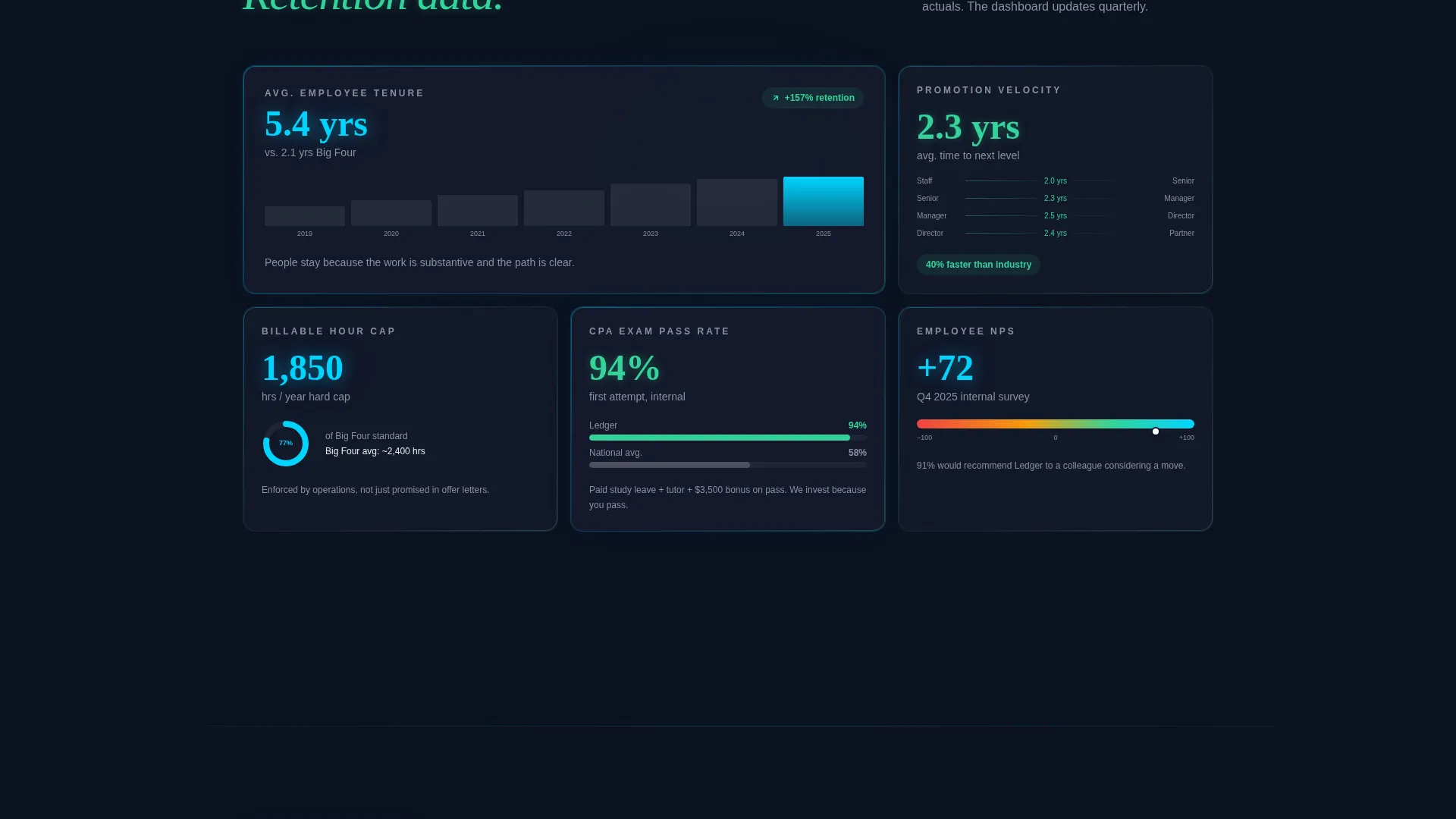This screenshot has height=819, width=1456.
Task: Click the NPS gradient scale marker dot
Action: click(x=1156, y=431)
